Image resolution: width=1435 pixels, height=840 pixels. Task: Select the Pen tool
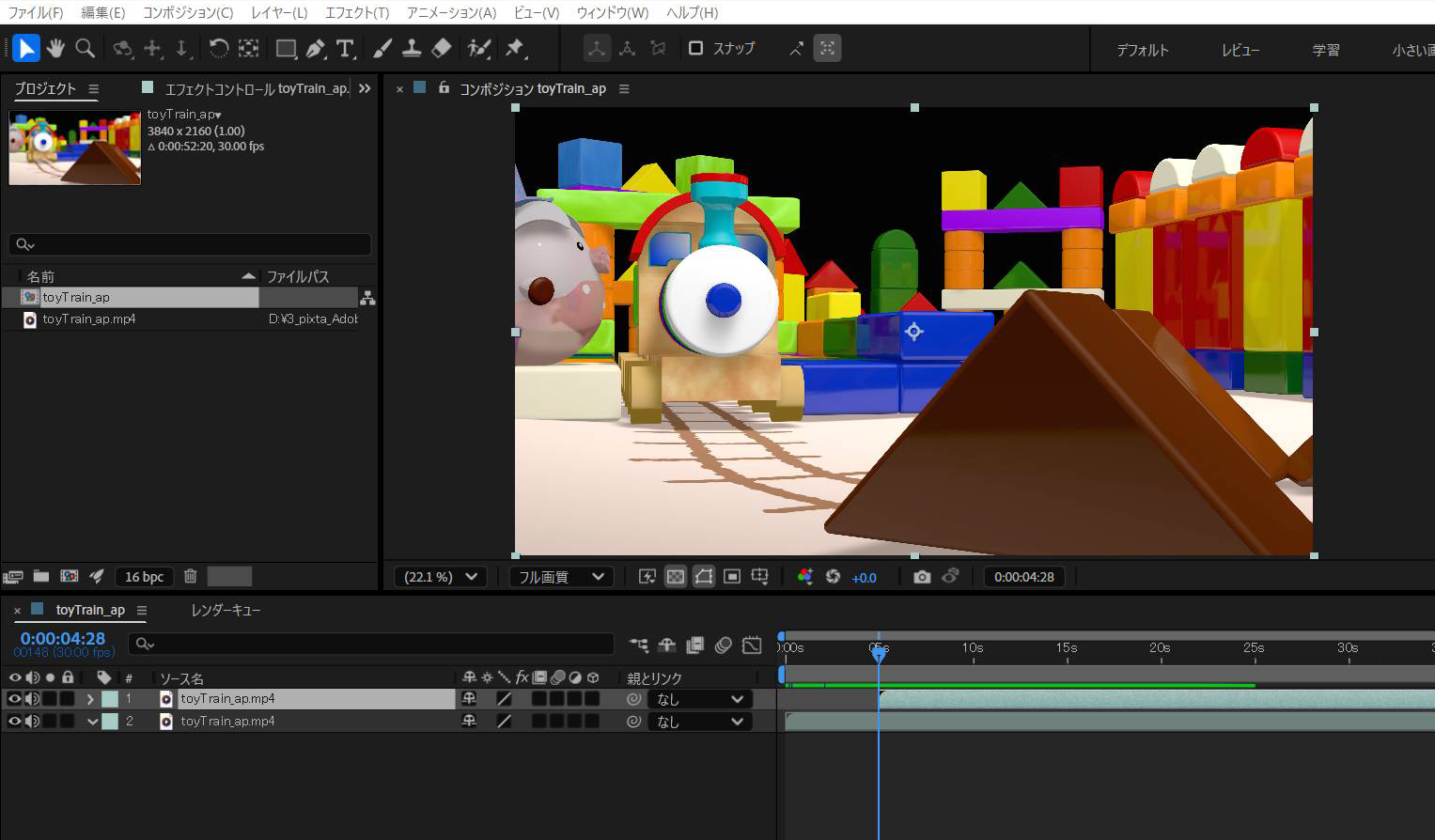(316, 49)
